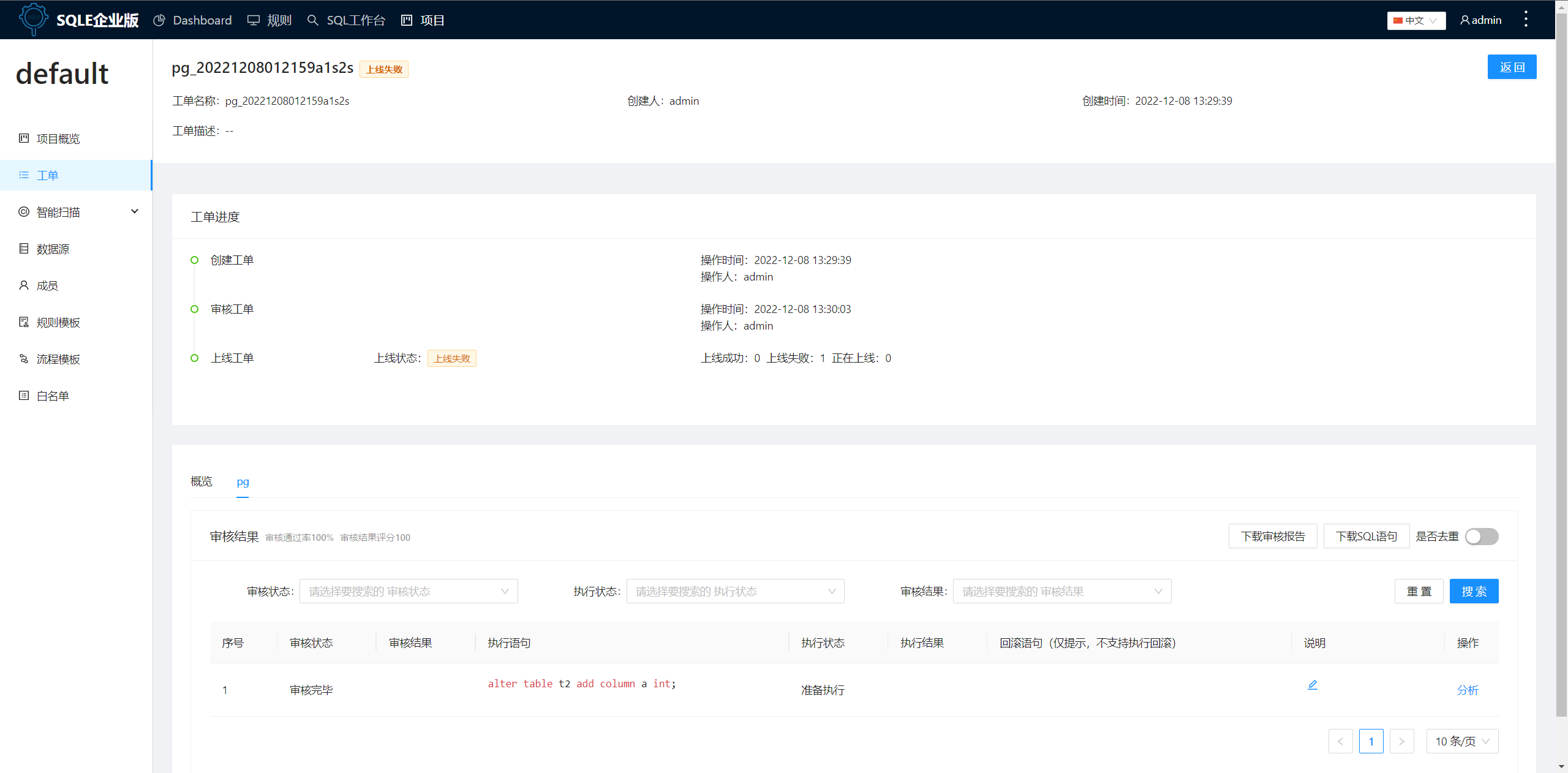Select the 数据源 sidebar icon
The image size is (1568, 773).
click(x=23, y=249)
